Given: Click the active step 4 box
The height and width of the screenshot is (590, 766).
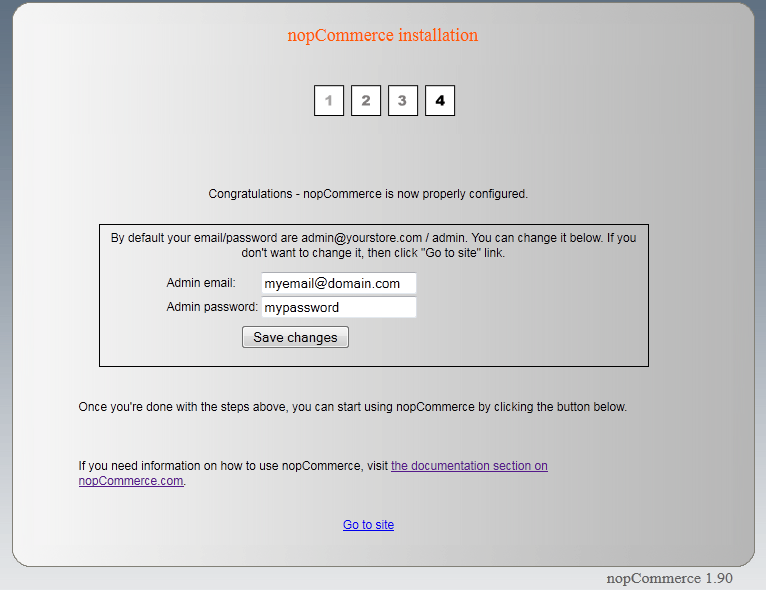Looking at the screenshot, I should tap(440, 101).
